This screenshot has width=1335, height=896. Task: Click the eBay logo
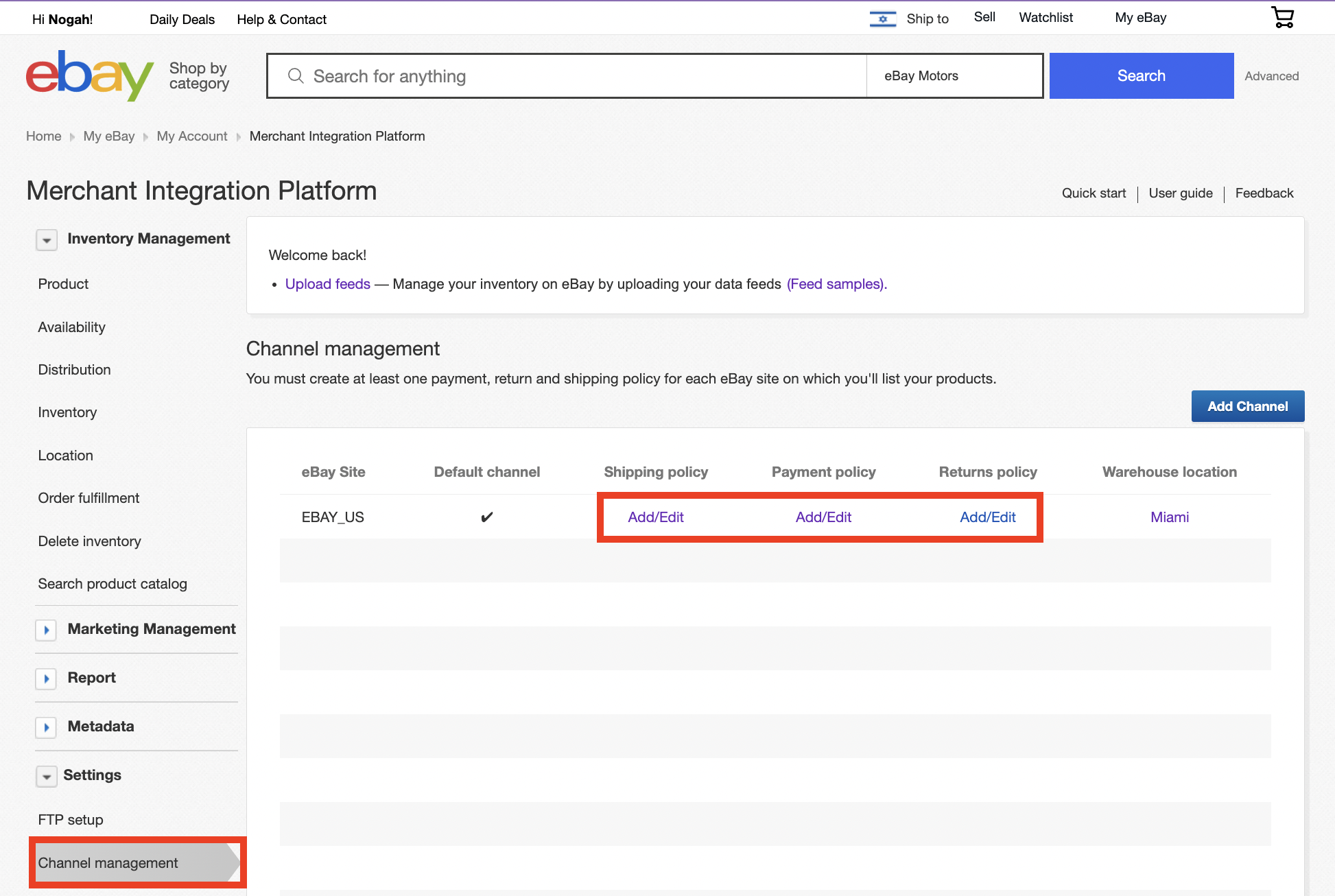[x=90, y=75]
